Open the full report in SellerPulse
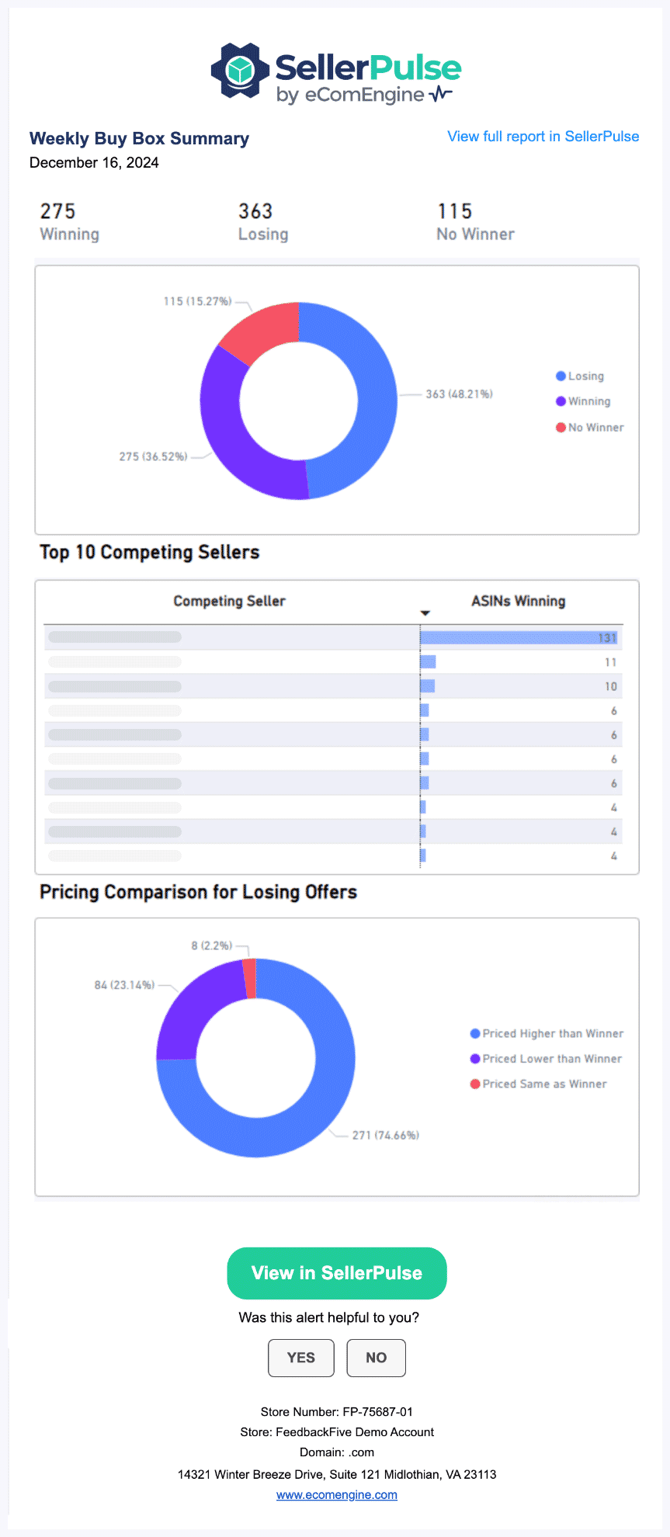The height and width of the screenshot is (1537, 670). click(x=542, y=136)
